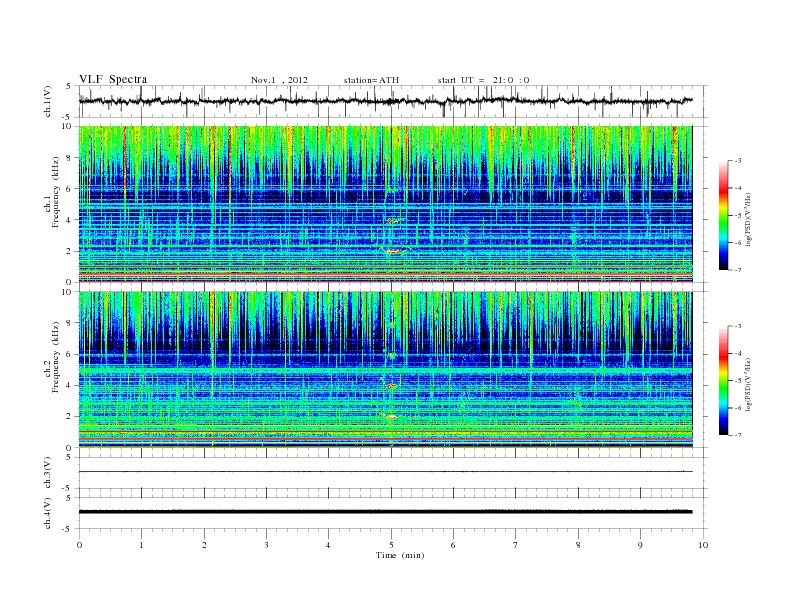Click the '8' kHz tick on ch.1 spectrogram axis
The height and width of the screenshot is (612, 792).
[x=70, y=158]
